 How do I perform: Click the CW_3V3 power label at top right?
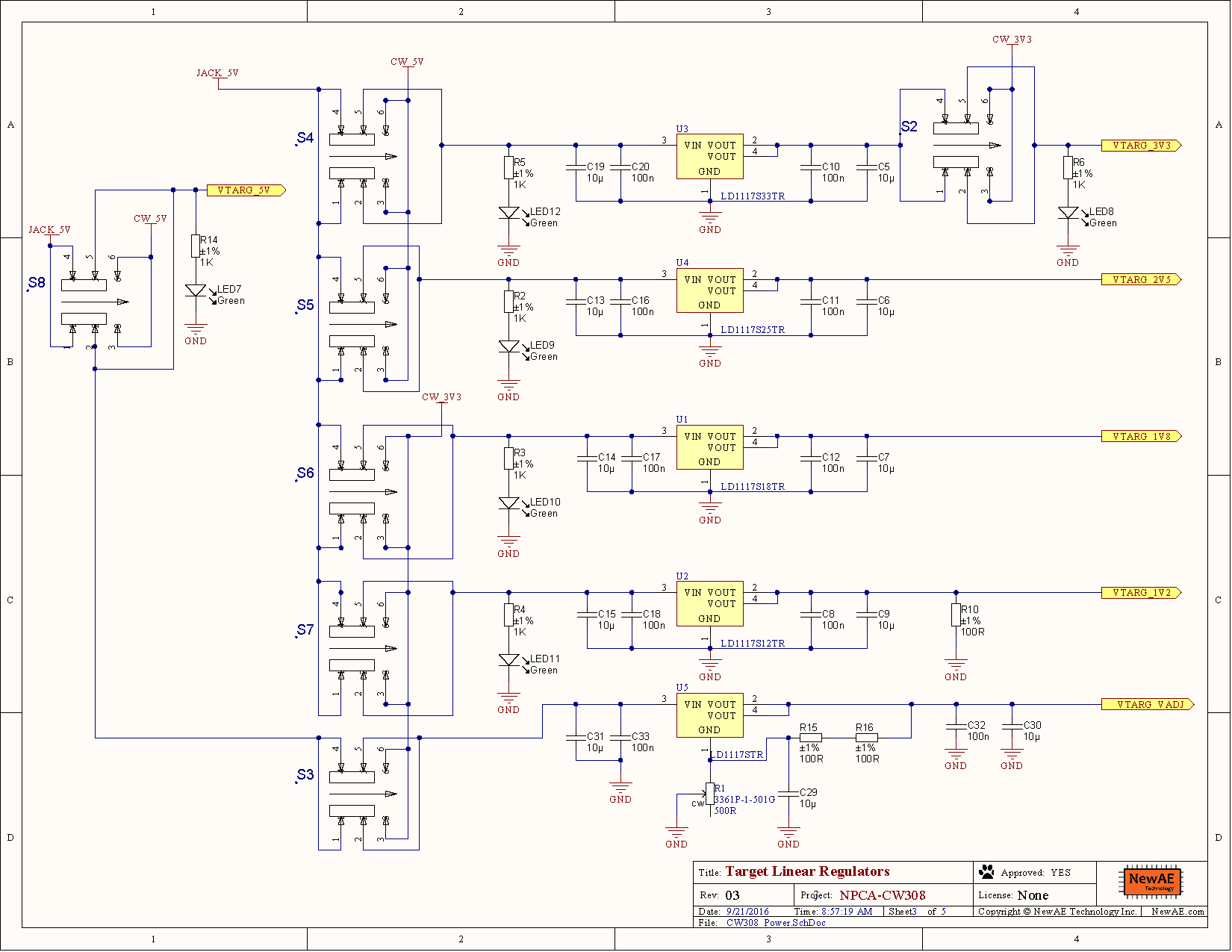[1012, 40]
